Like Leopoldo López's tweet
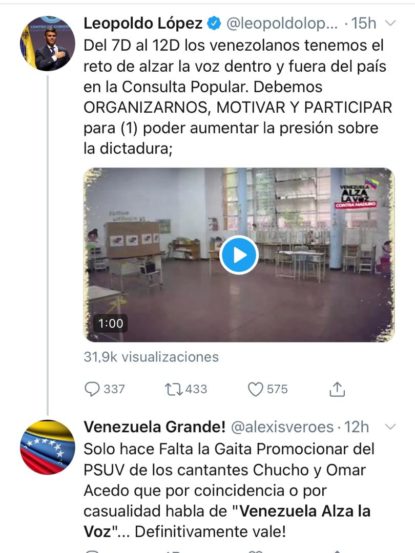Viewport: 415px width, 553px height. pyautogui.click(x=268, y=389)
